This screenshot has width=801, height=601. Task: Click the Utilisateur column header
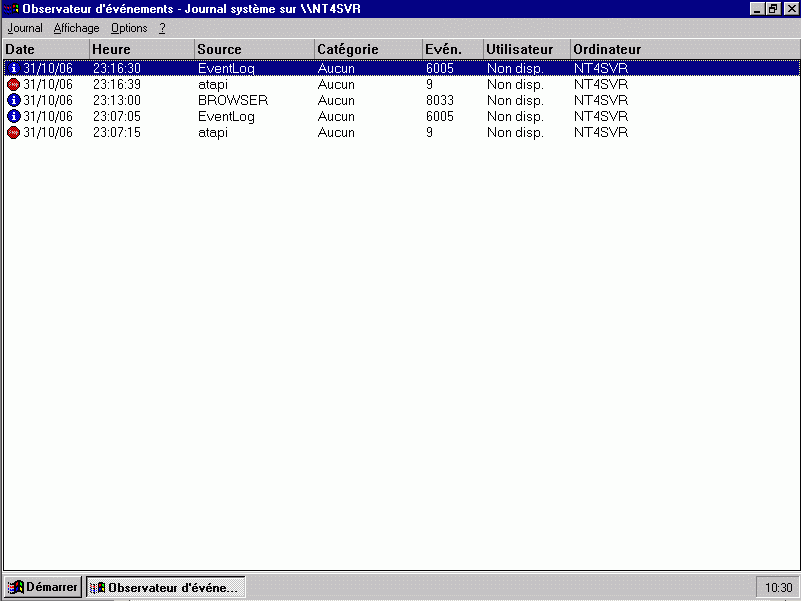pos(526,49)
